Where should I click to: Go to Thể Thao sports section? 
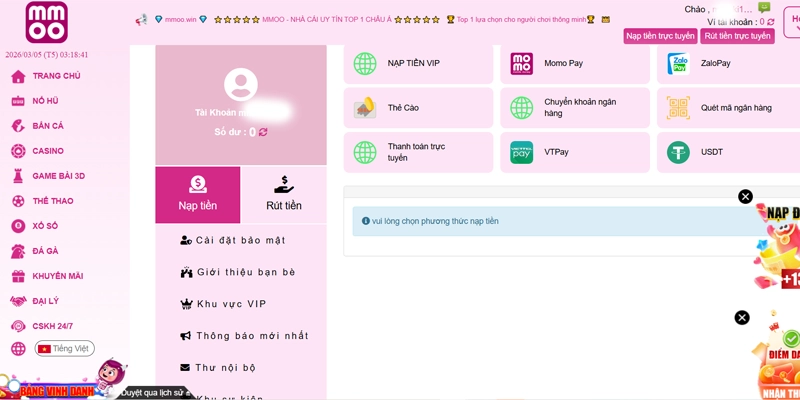52,201
